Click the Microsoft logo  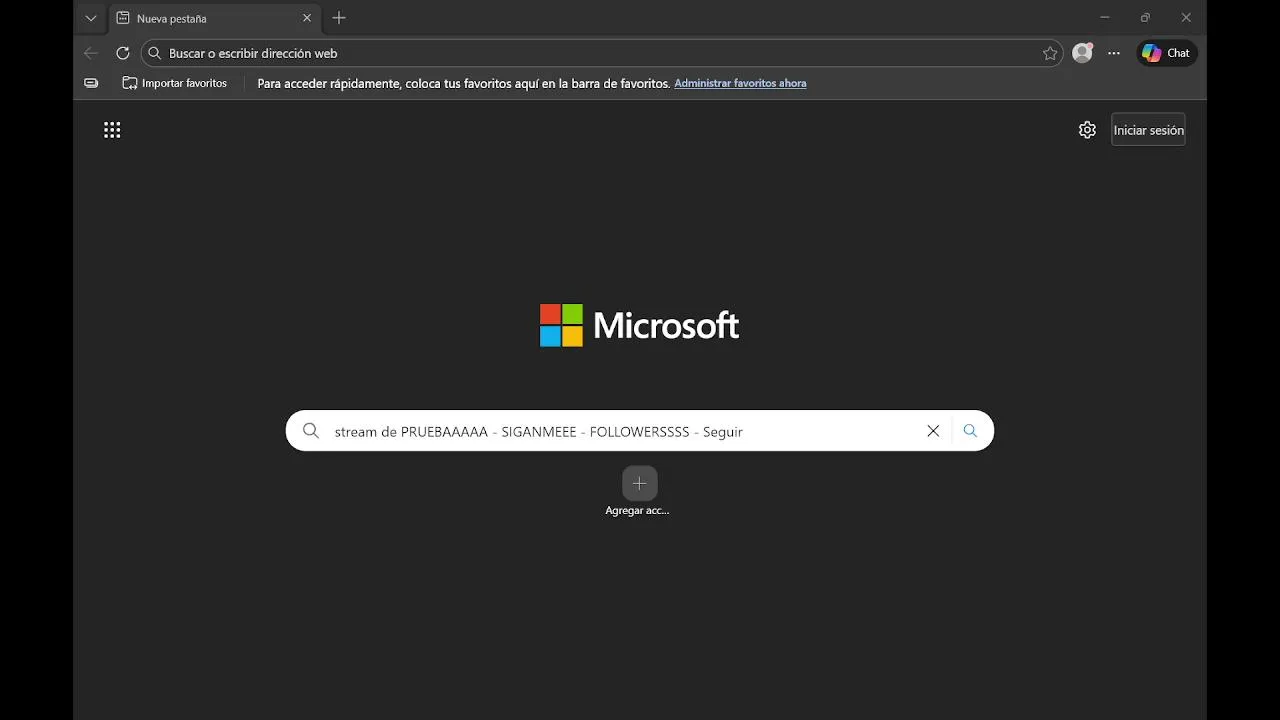tap(639, 325)
